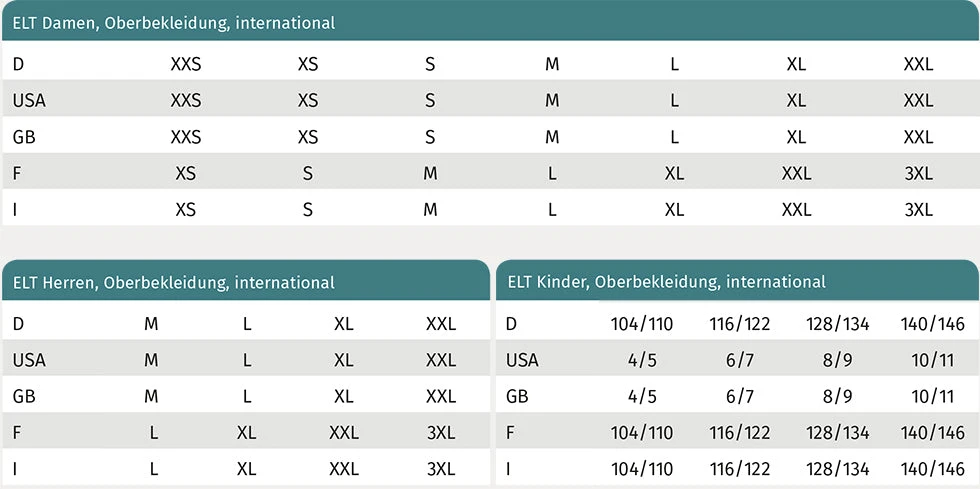Click 128/134 in the Kinder F row
Screen dimensions: 980x489
point(835,433)
